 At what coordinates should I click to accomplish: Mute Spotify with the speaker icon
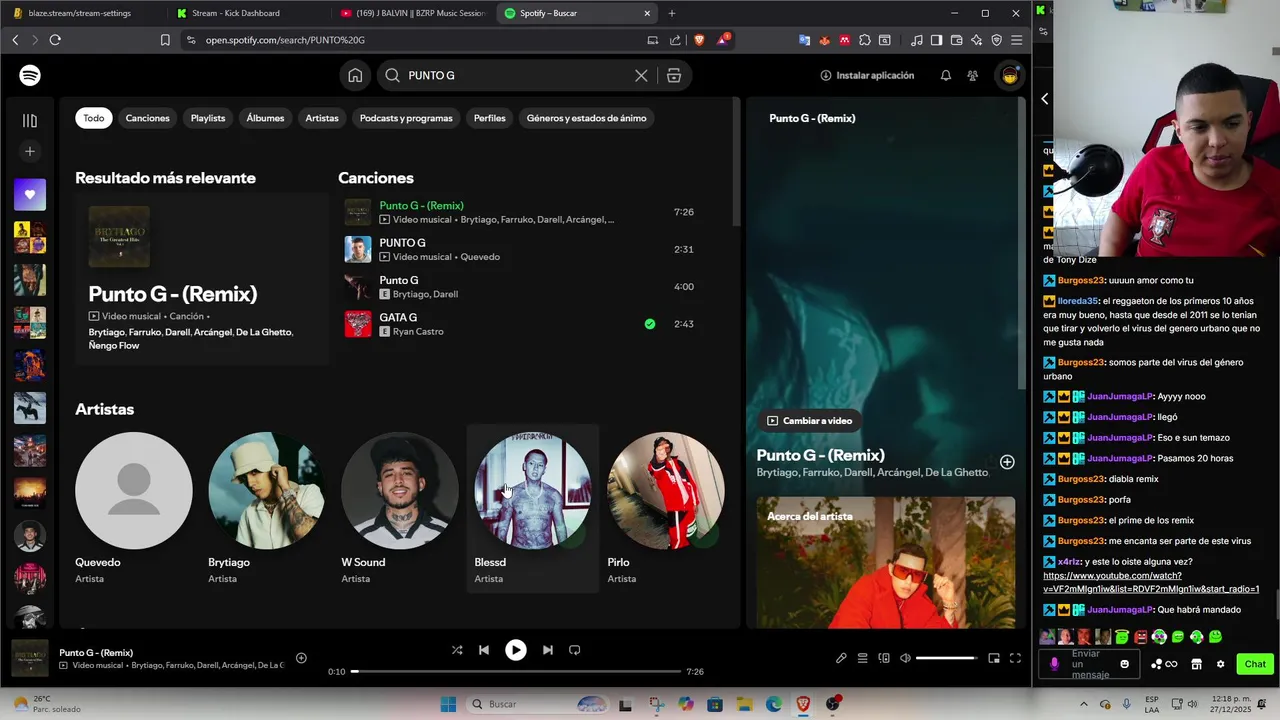point(905,658)
